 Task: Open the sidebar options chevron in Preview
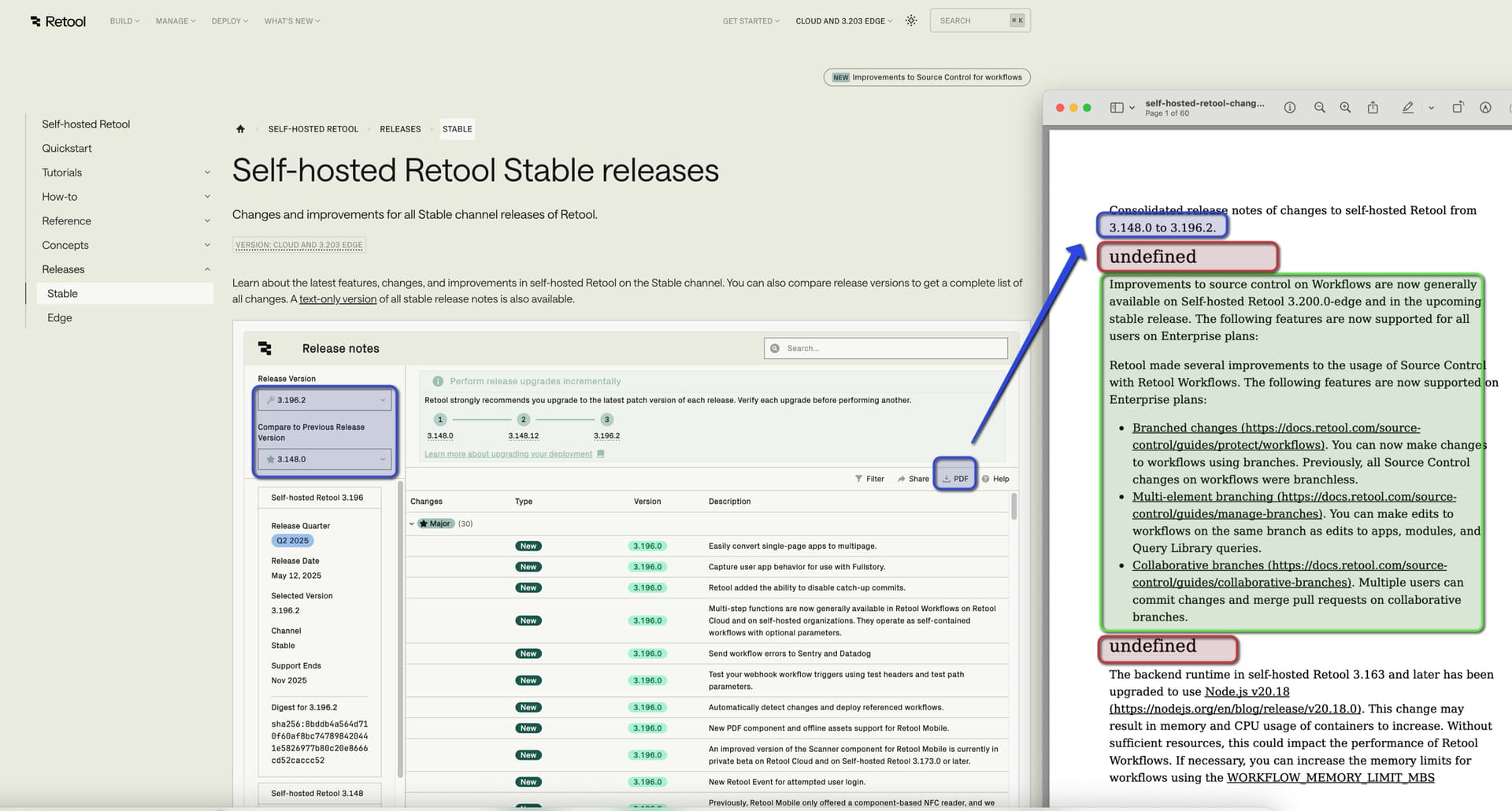[1132, 108]
